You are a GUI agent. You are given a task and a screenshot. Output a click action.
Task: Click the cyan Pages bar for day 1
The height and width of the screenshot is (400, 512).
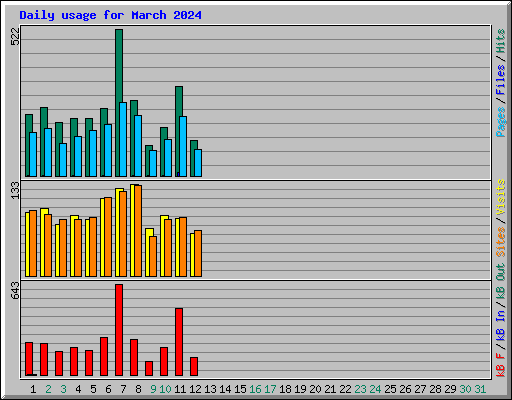click(33, 154)
